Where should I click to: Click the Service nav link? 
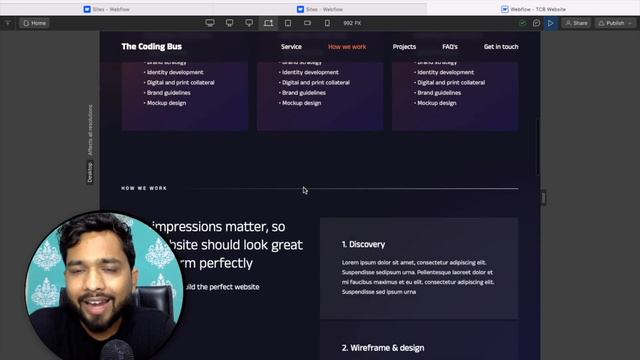(x=291, y=47)
